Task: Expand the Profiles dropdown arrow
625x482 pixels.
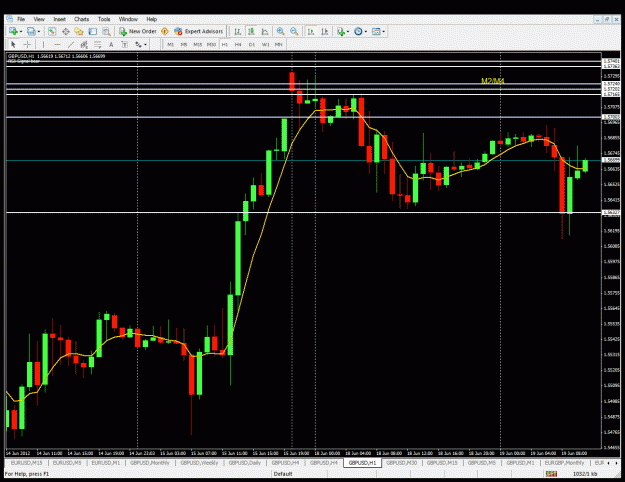Action: pos(39,31)
